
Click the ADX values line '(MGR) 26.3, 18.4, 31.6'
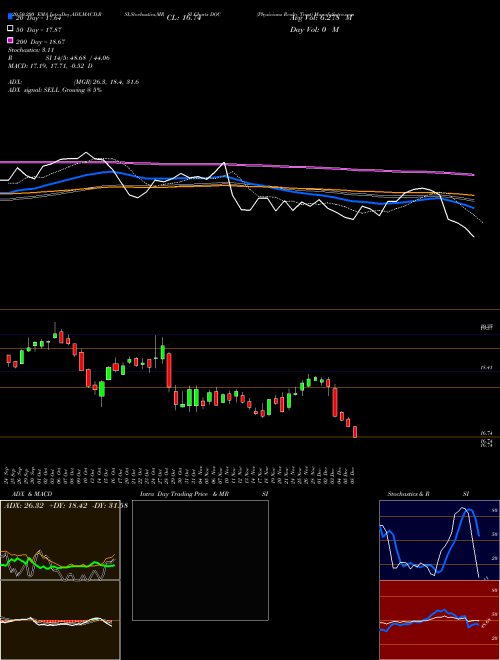pyautogui.click(x=106, y=82)
